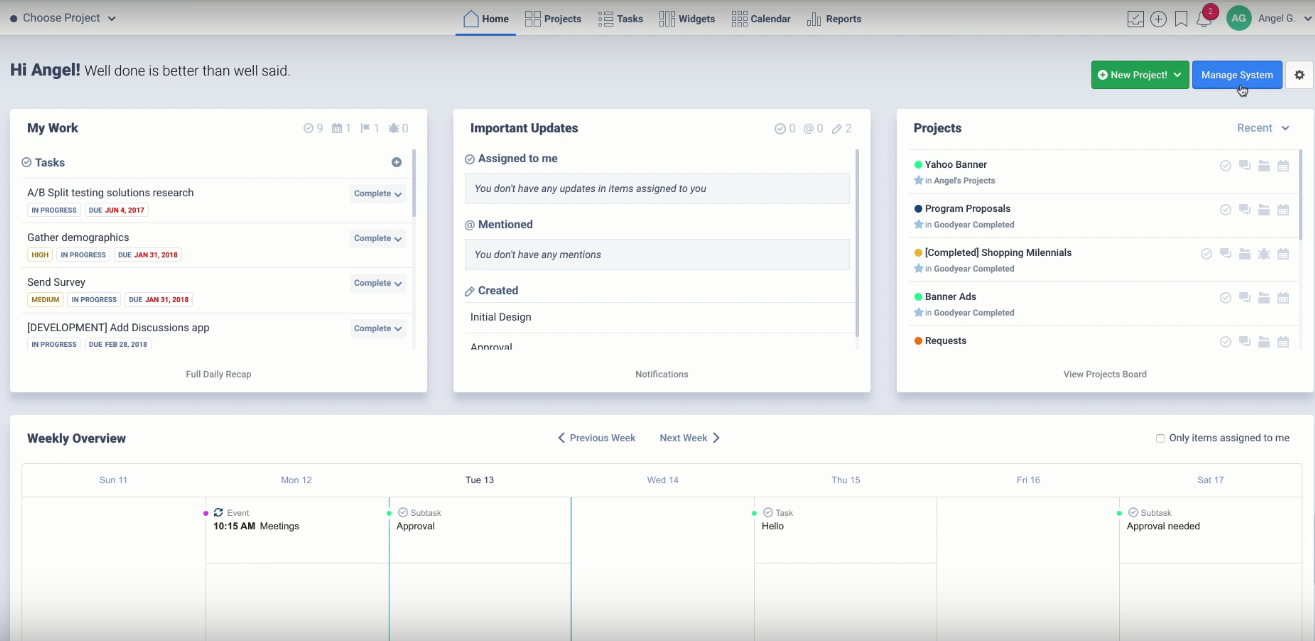Viewport: 1315px width, 641px height.
Task: Mark the Approval subtask complete circle
Action: (402, 512)
